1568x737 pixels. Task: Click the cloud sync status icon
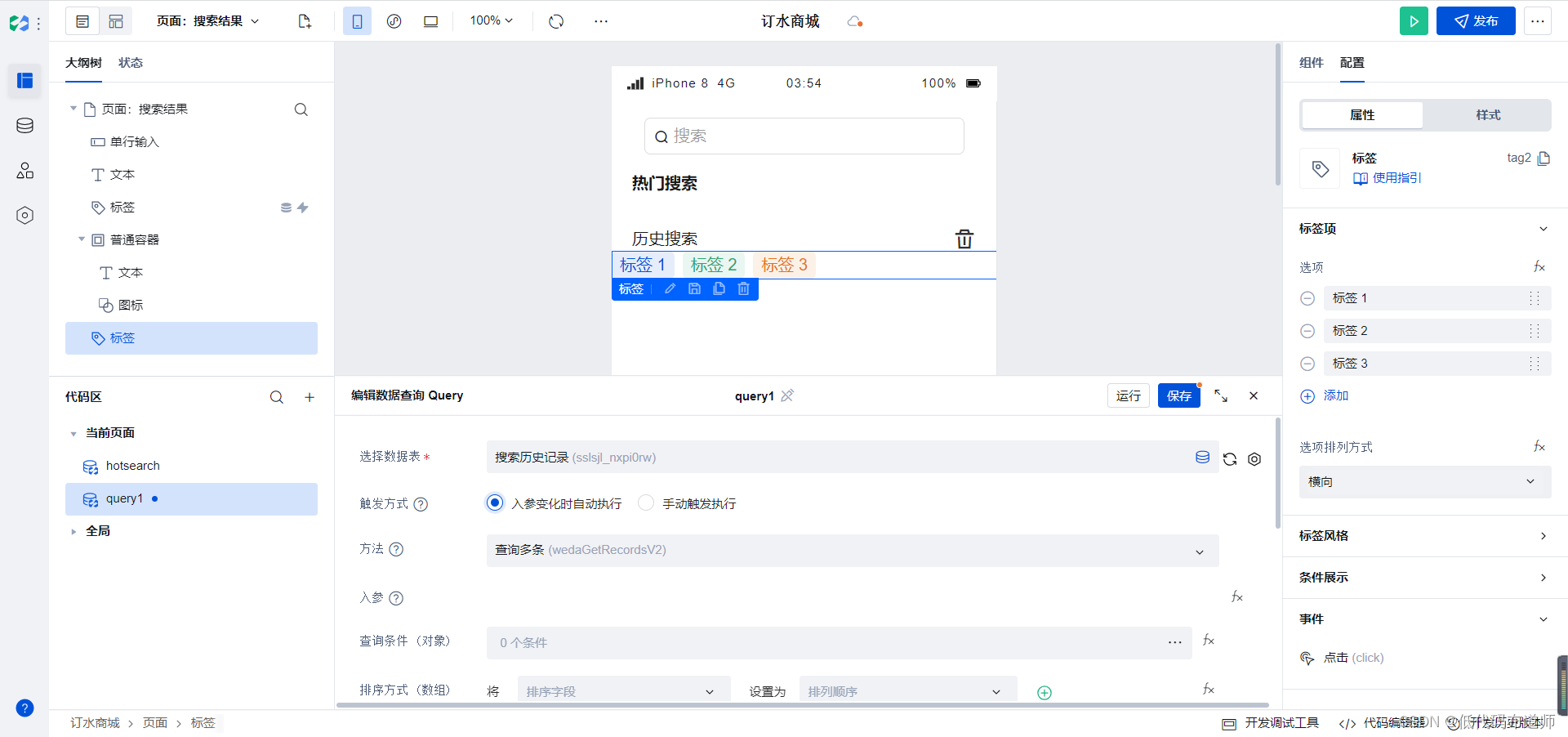click(x=854, y=21)
